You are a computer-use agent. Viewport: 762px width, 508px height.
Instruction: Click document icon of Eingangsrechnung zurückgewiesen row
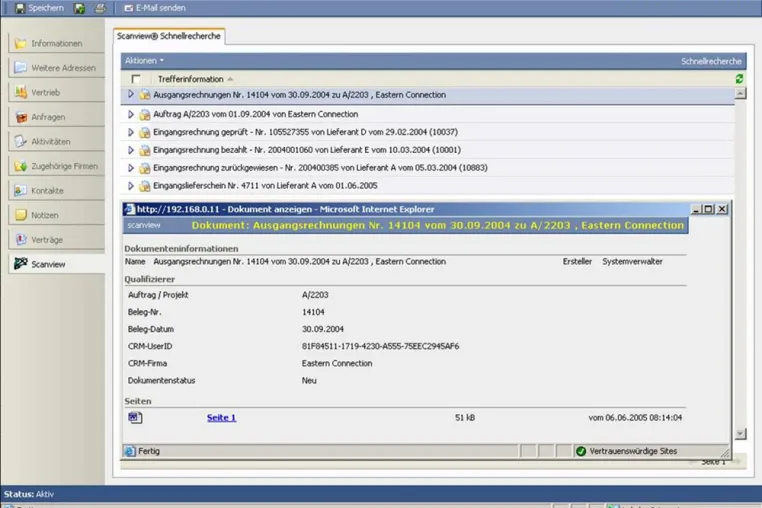pyautogui.click(x=145, y=168)
